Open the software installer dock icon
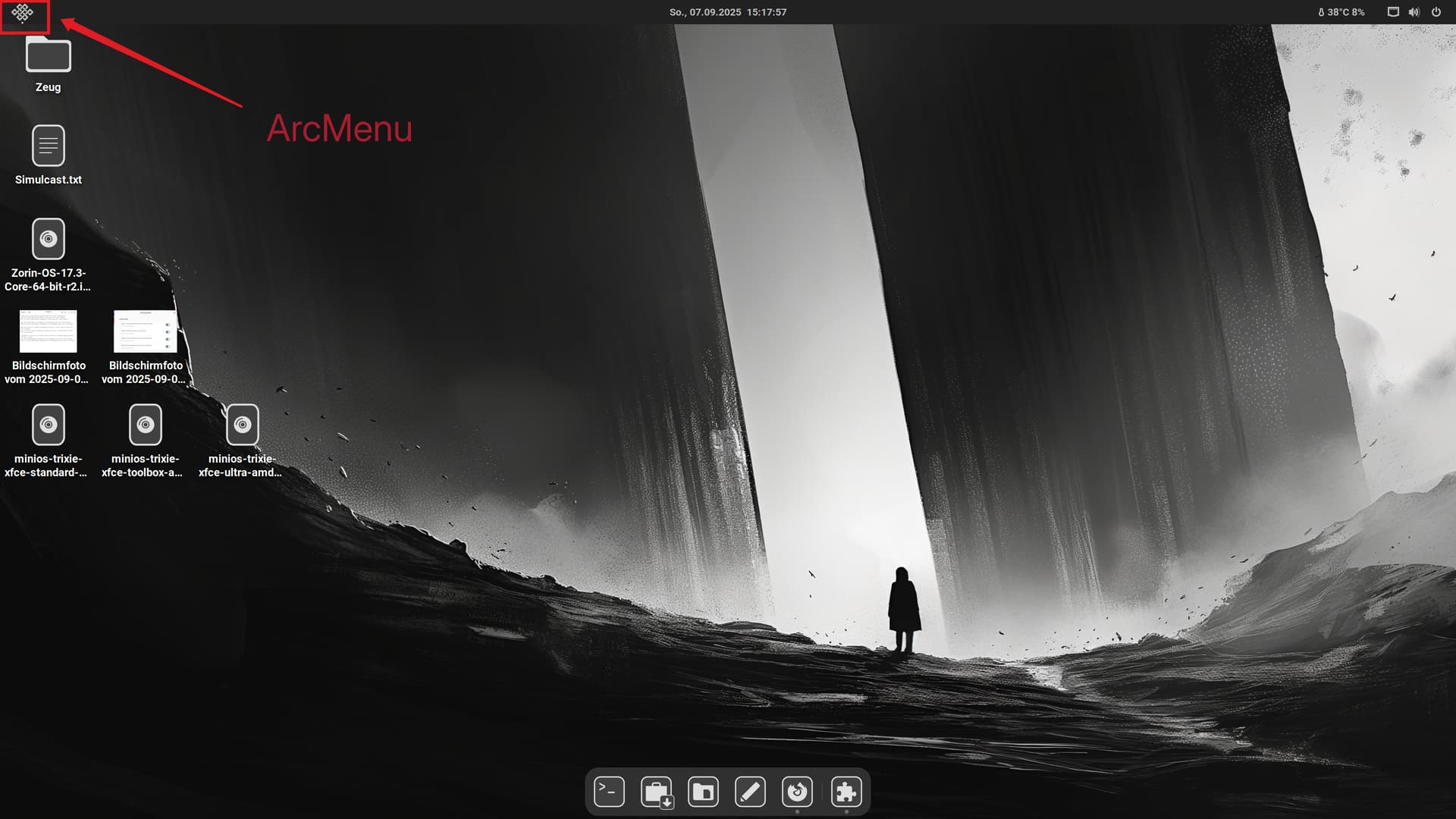Viewport: 1456px width, 819px height. 656,792
